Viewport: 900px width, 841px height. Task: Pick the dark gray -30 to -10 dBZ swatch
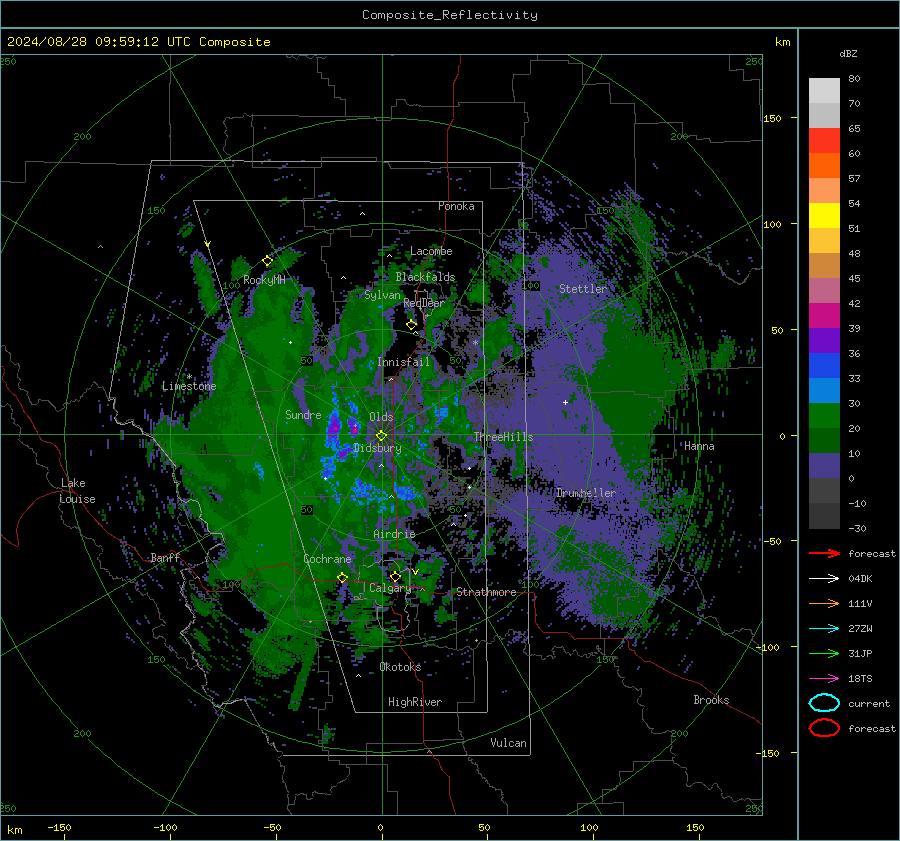[x=824, y=516]
